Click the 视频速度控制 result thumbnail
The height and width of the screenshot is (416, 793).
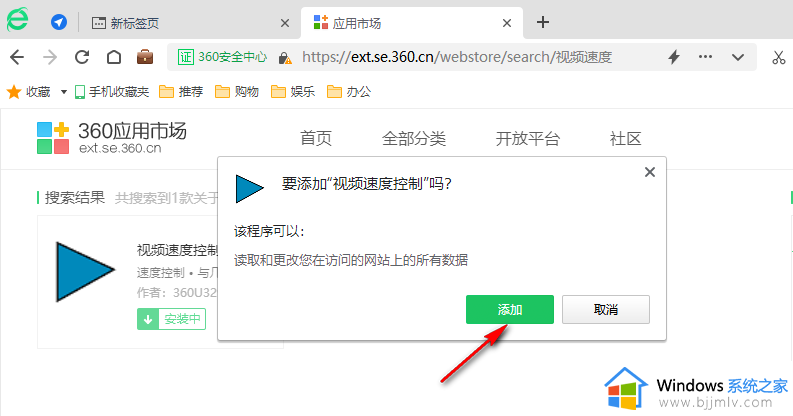coord(85,271)
